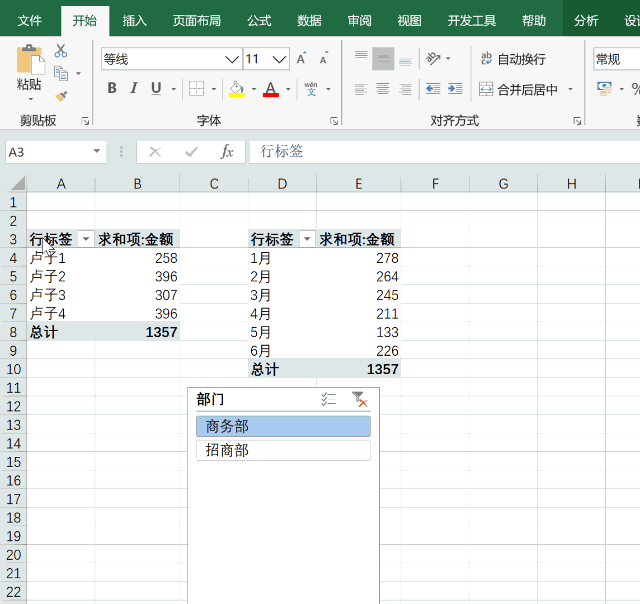The width and height of the screenshot is (640, 604).
Task: Switch to the 开发工具 tab
Action: point(472,20)
